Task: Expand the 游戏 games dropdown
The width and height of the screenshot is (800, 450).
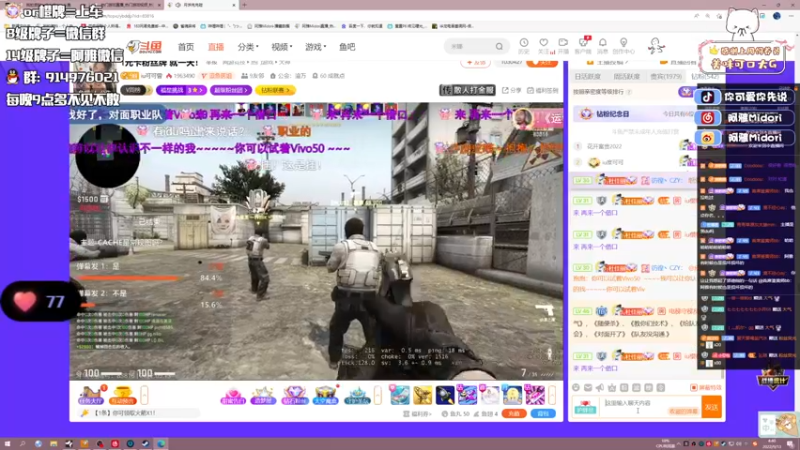Action: pyautogui.click(x=315, y=47)
